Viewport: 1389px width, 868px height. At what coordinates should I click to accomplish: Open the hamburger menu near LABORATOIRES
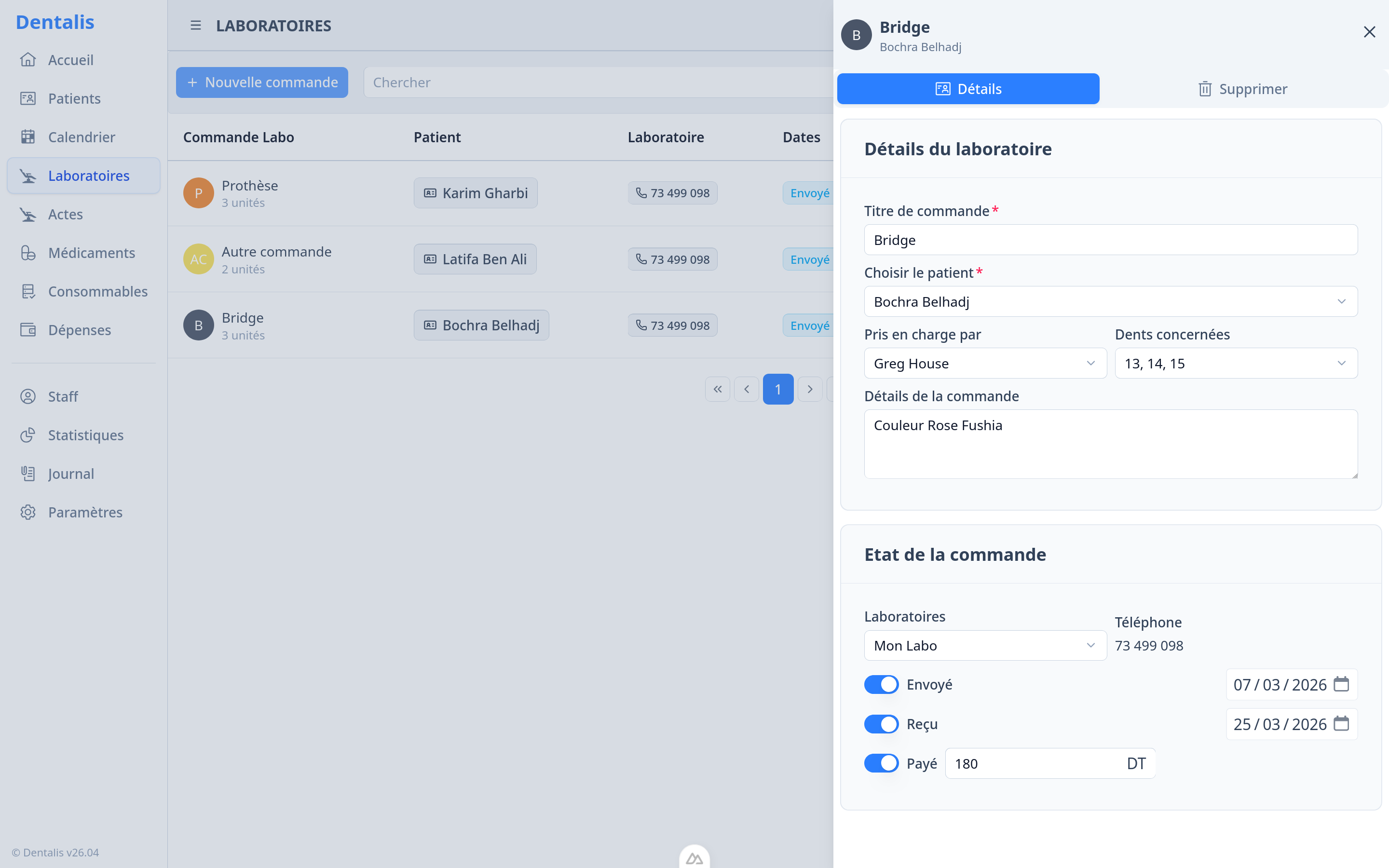coord(196,25)
